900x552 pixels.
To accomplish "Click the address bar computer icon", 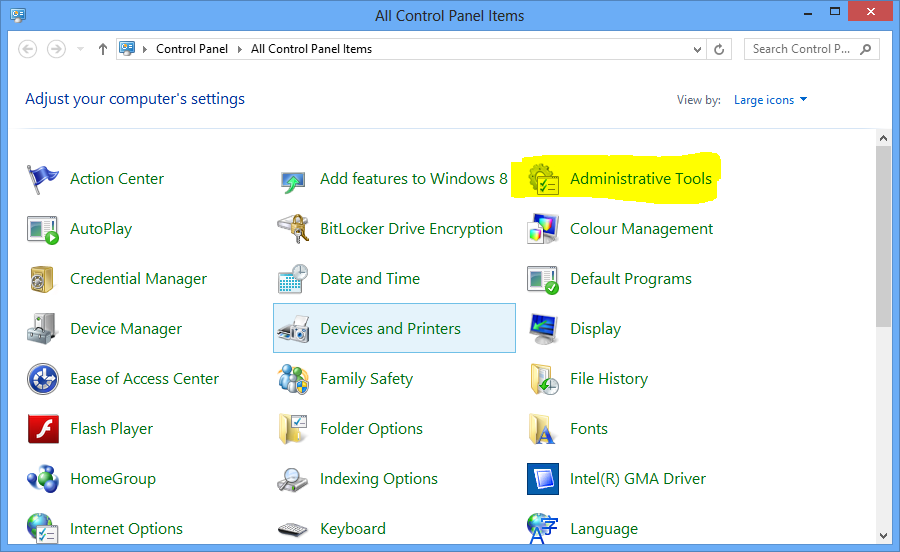I will click(x=127, y=49).
